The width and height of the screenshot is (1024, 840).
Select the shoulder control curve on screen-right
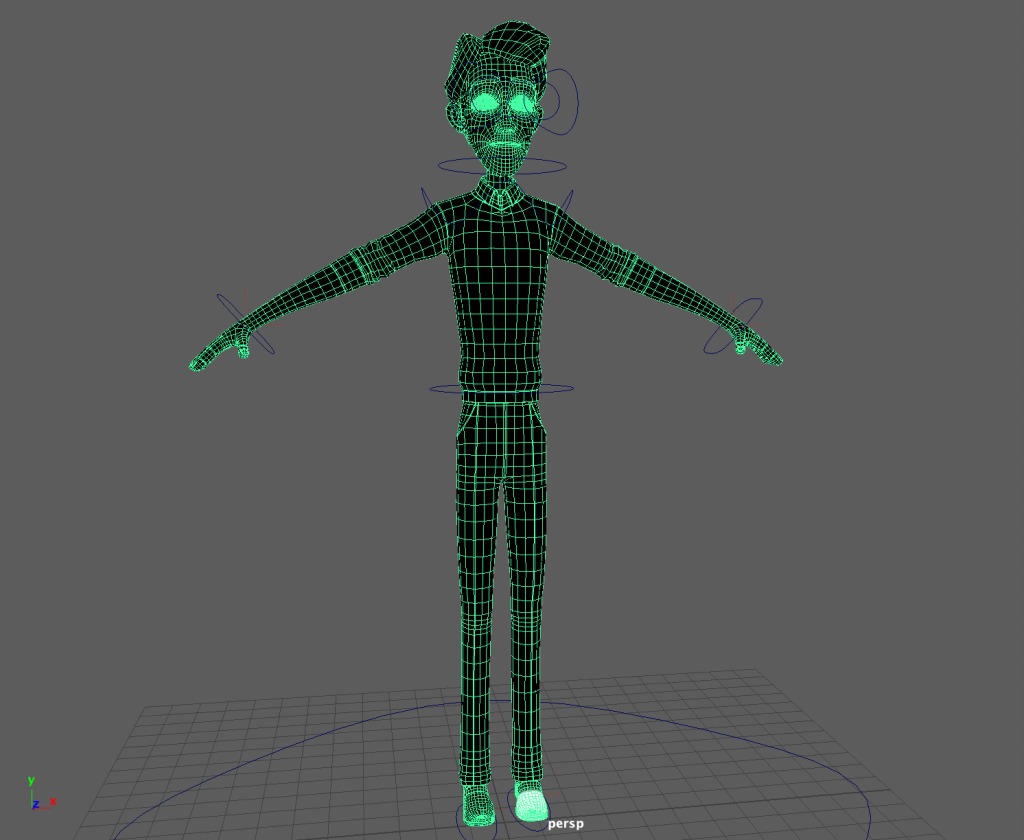(x=567, y=201)
